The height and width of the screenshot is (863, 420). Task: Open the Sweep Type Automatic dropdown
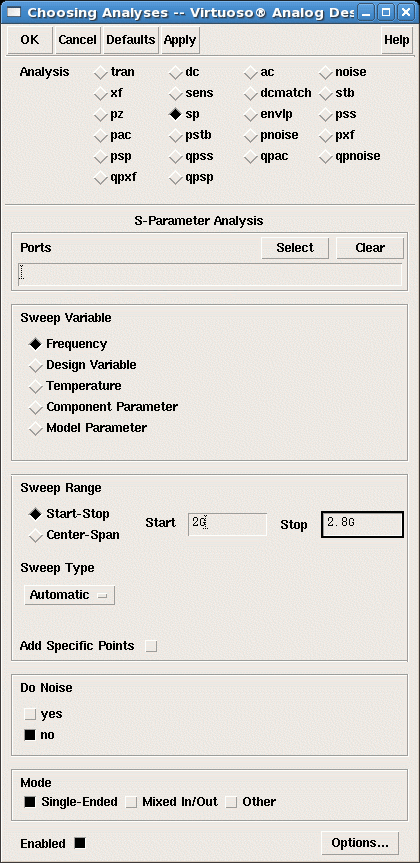click(x=70, y=595)
